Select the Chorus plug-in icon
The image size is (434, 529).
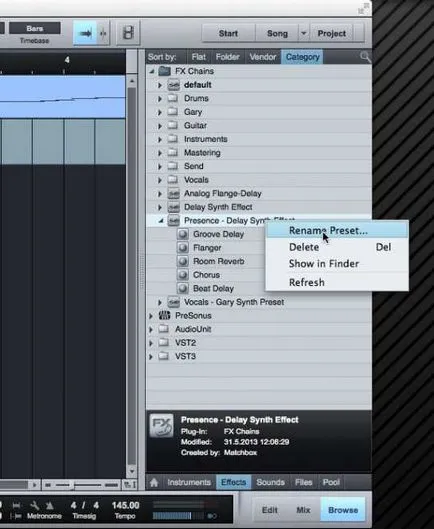(183, 275)
